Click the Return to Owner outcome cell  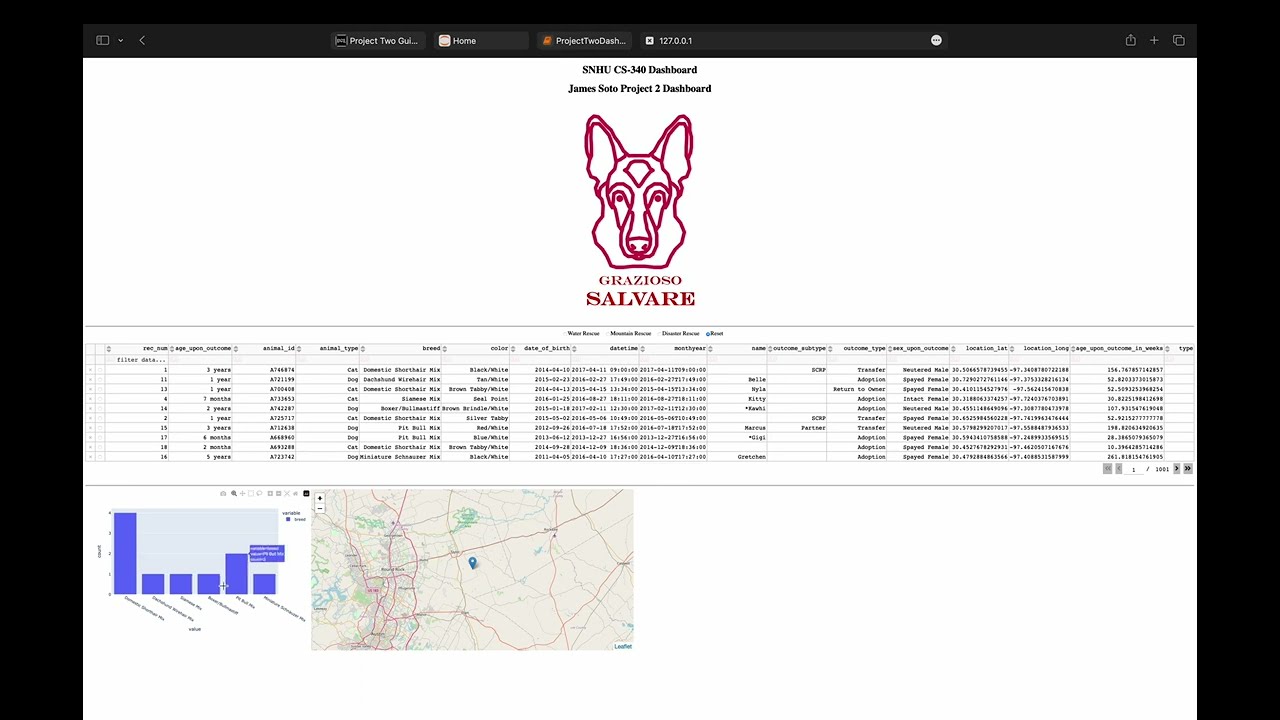(x=859, y=389)
